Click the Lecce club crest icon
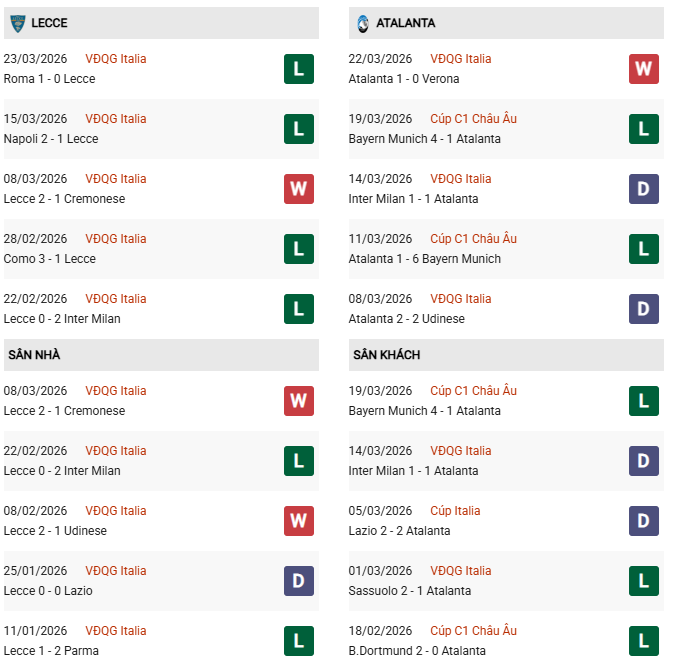This screenshot has height=670, width=673. [x=17, y=22]
